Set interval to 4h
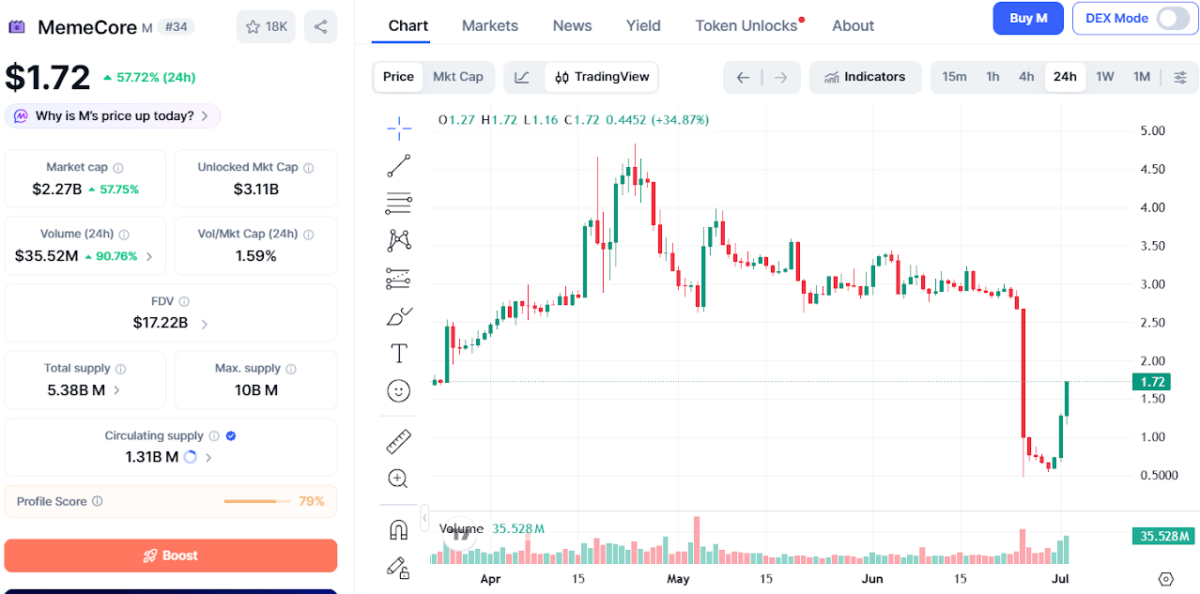1200x594 pixels. point(1027,77)
